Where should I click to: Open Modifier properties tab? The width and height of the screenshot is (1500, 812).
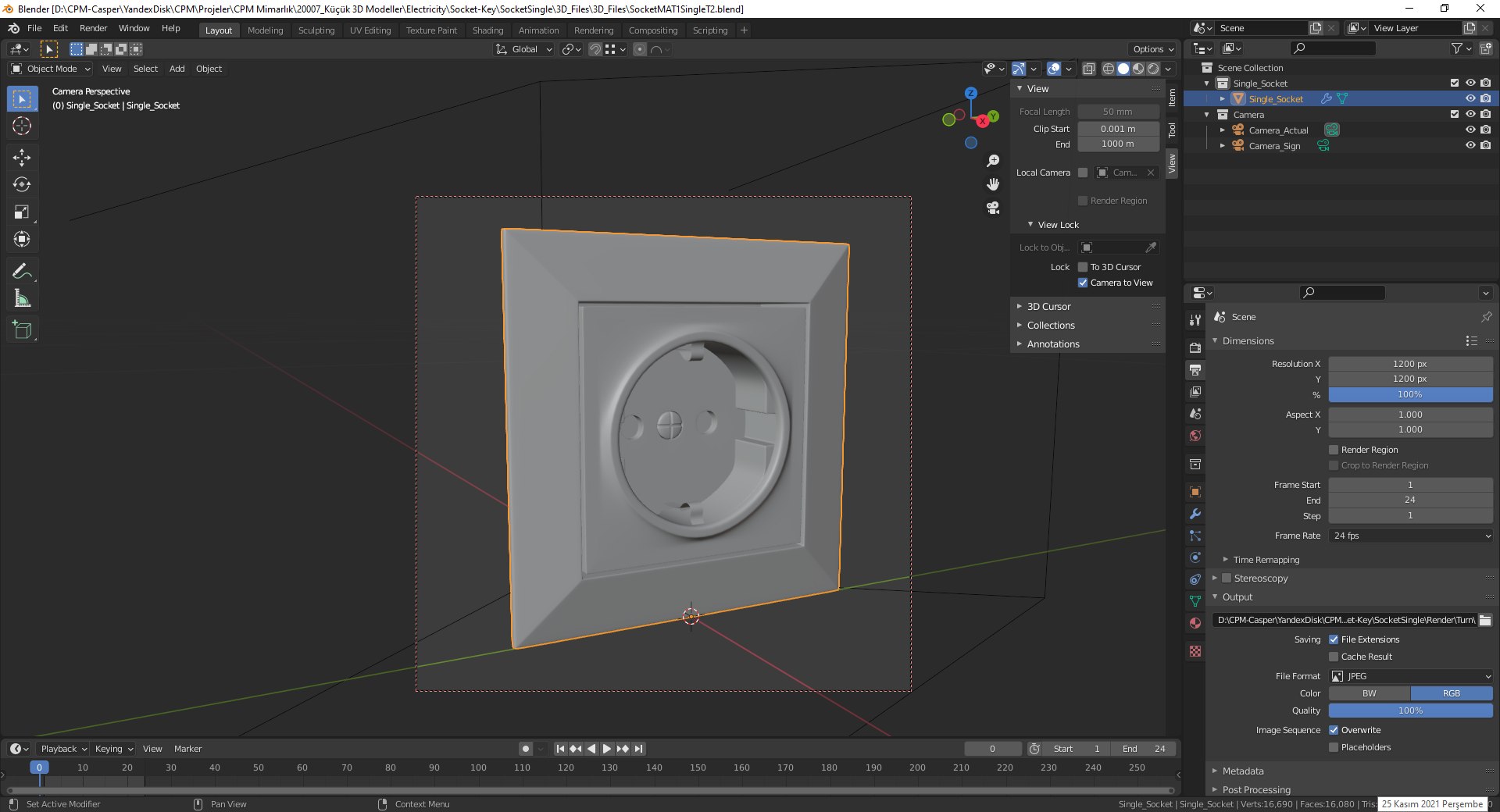pos(1195,514)
